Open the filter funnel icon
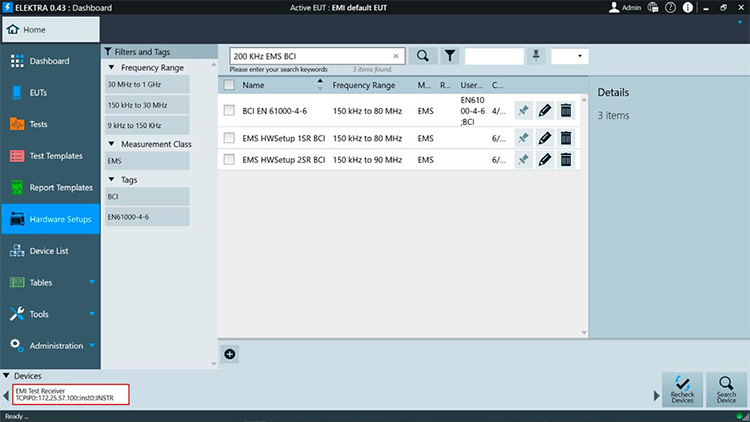 pyautogui.click(x=450, y=57)
